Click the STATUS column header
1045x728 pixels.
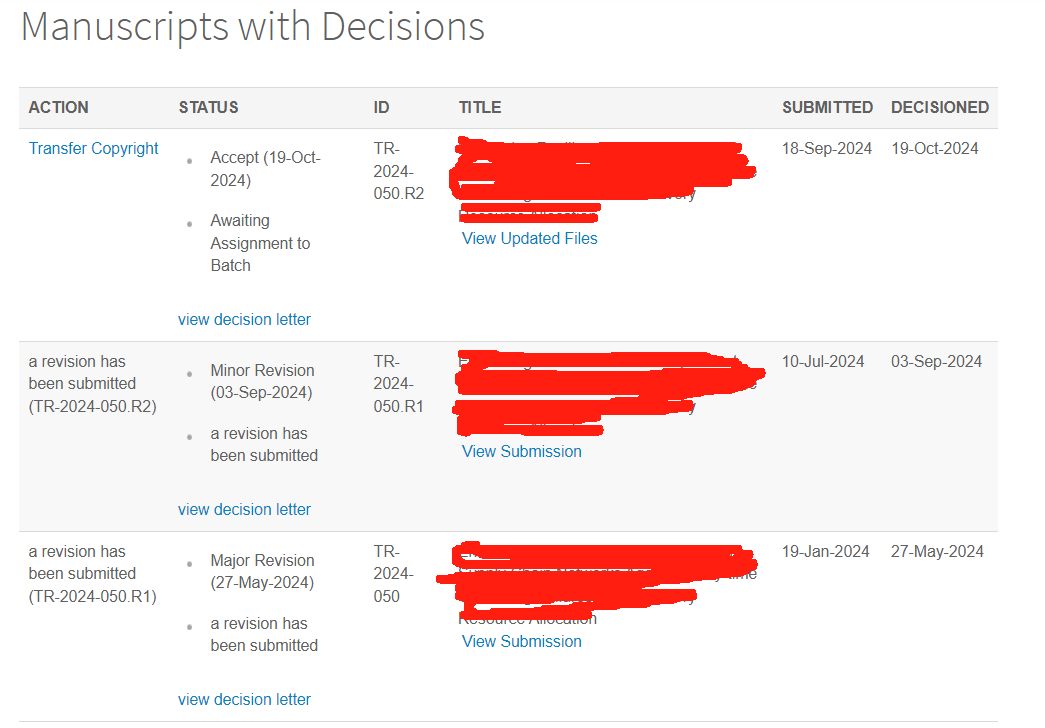pyautogui.click(x=208, y=108)
